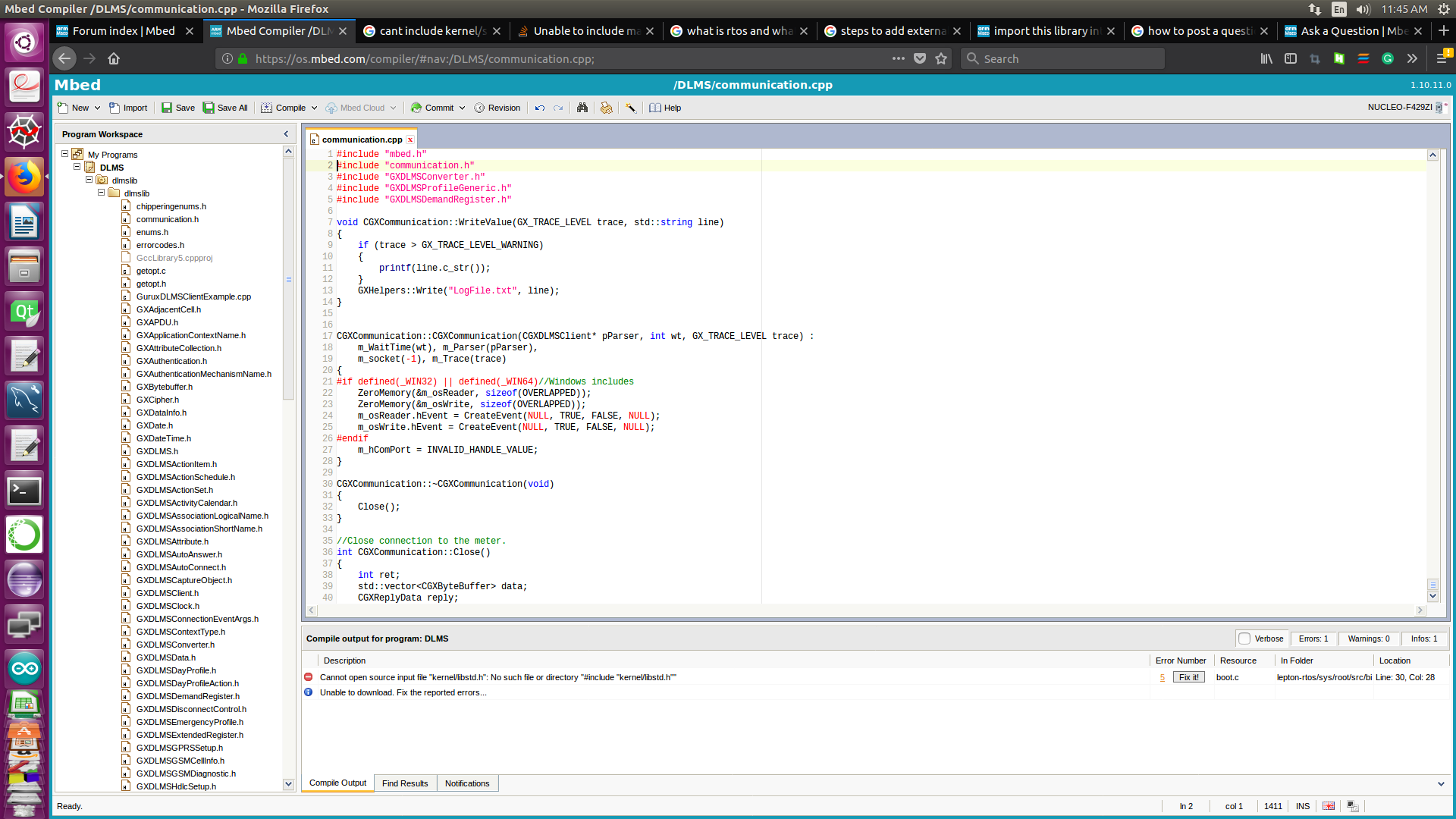Viewport: 1456px width, 819px height.
Task: Switch to the Notifications tab
Action: [467, 783]
